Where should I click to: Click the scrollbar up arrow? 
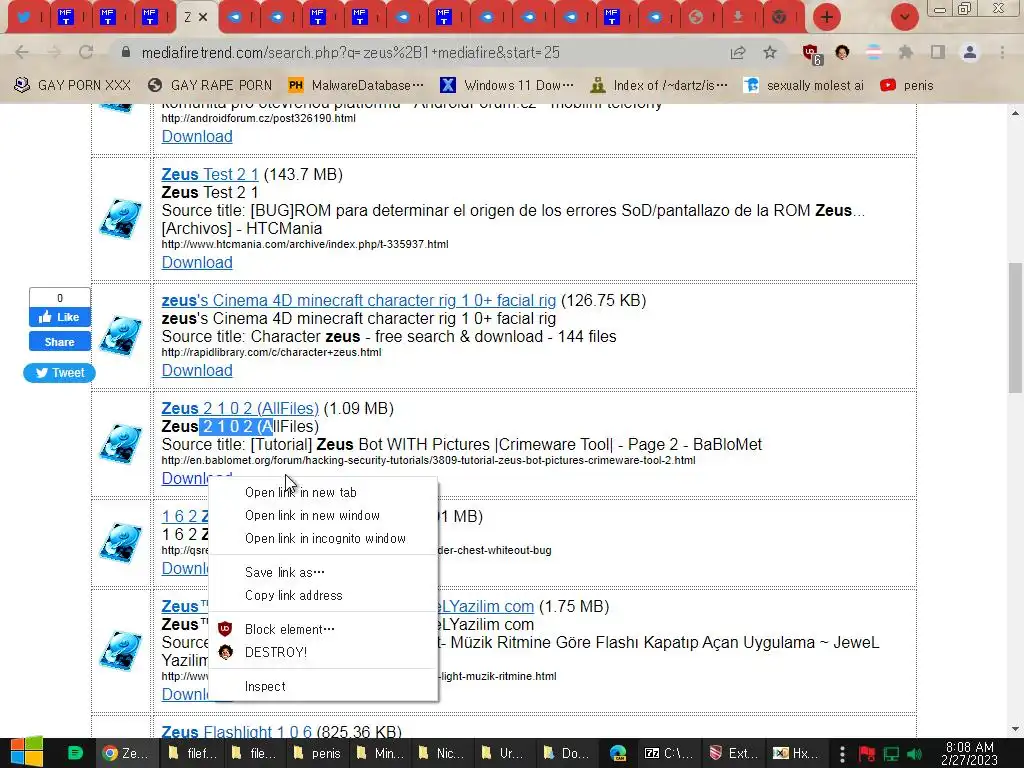click(1015, 112)
